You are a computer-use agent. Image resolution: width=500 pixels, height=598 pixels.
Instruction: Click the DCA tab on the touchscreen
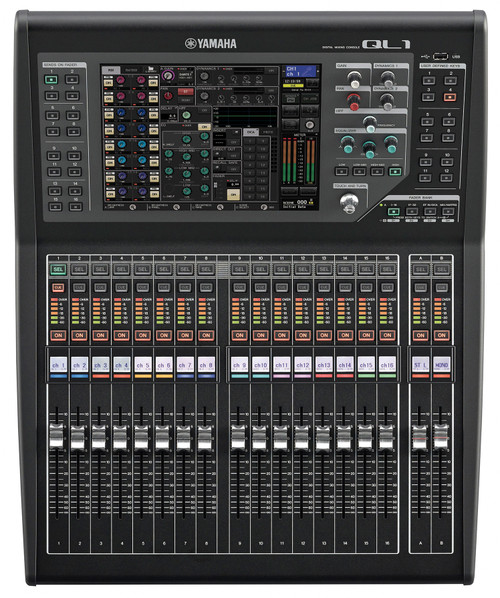click(x=251, y=132)
